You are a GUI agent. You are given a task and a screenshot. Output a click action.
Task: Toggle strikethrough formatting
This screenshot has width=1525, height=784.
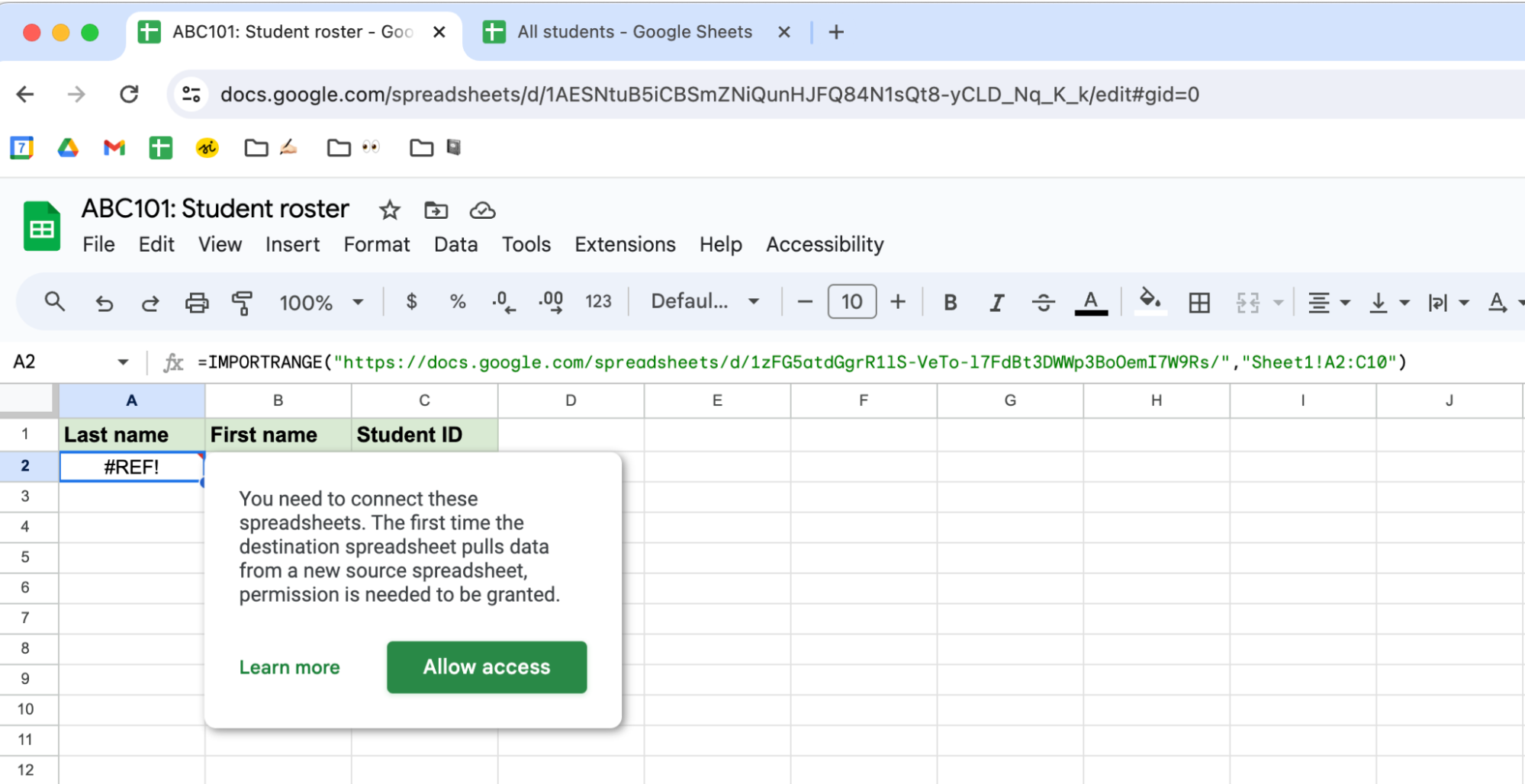[x=1043, y=303]
